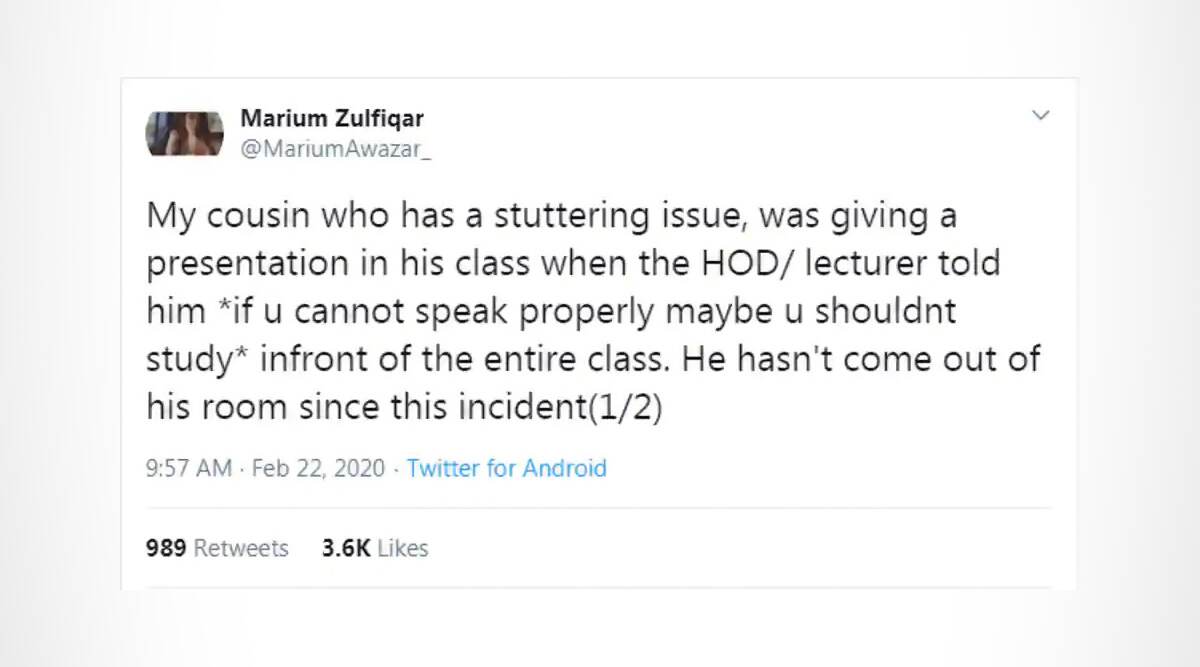
Task: View the 3.6K Likes list
Action: (375, 548)
